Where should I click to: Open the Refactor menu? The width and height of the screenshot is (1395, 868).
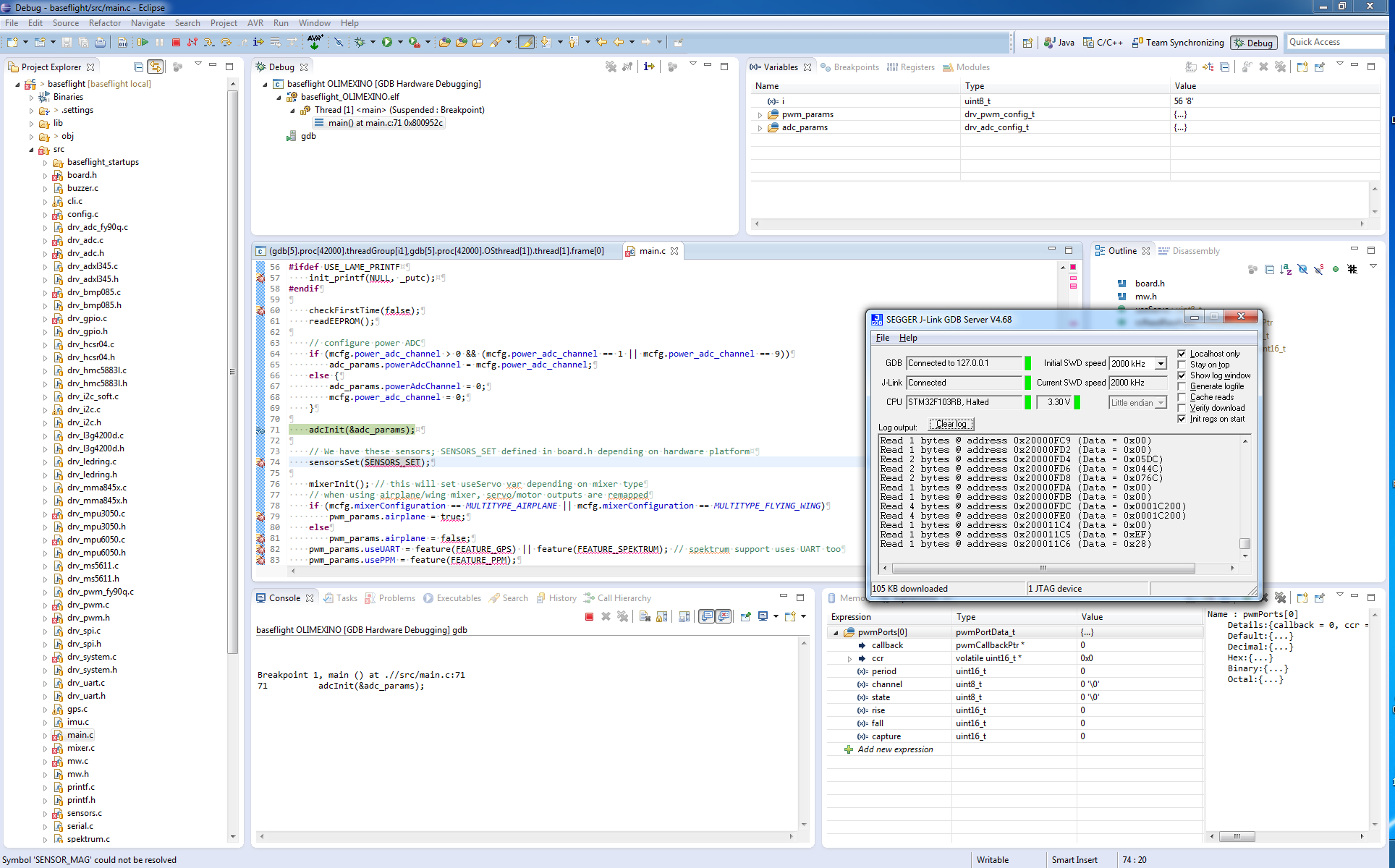pyautogui.click(x=105, y=23)
